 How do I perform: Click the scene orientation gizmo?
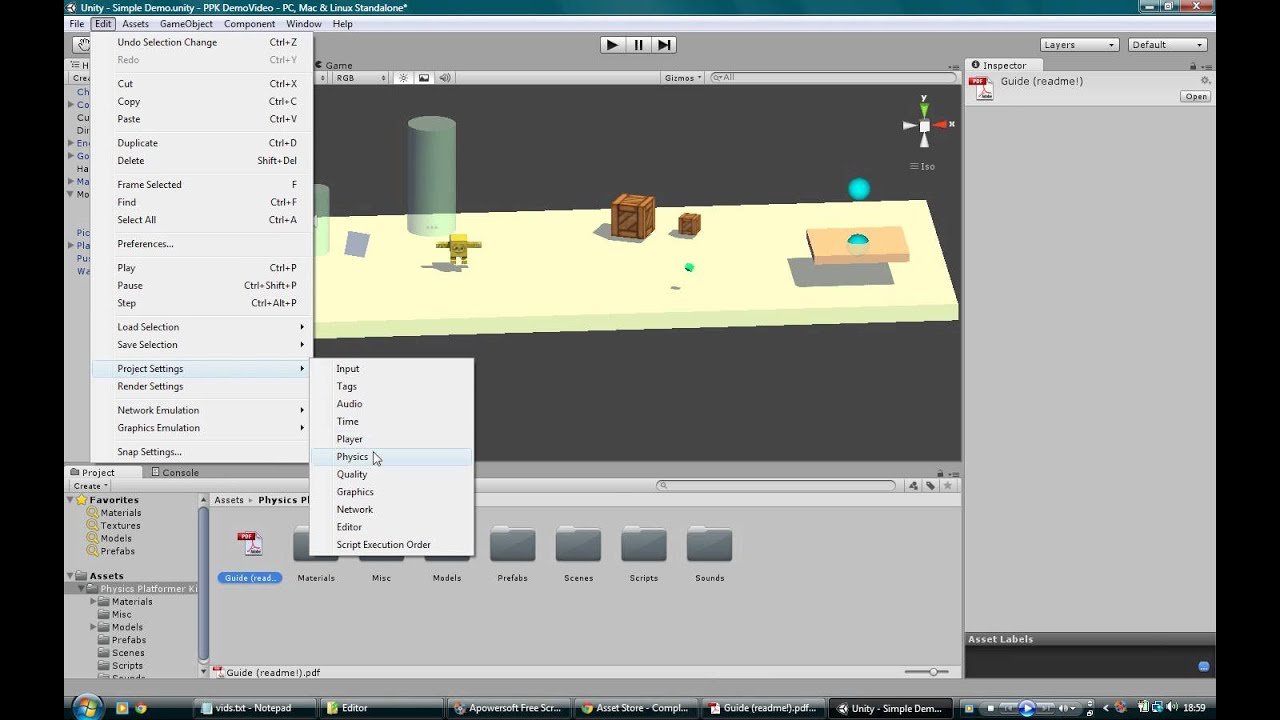925,125
